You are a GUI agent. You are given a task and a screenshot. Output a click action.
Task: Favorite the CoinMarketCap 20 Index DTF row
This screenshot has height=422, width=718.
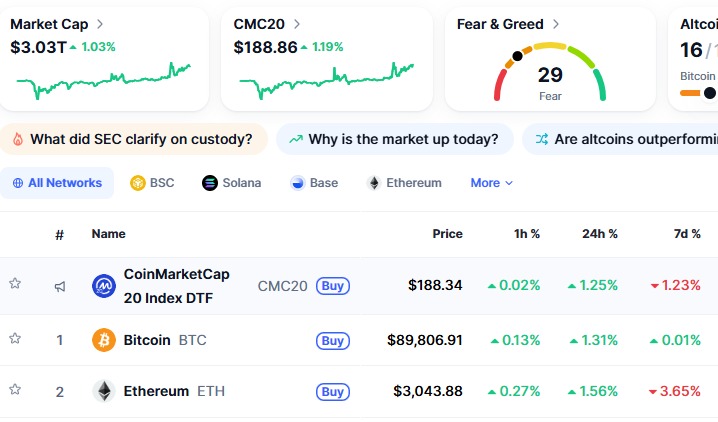(x=15, y=284)
